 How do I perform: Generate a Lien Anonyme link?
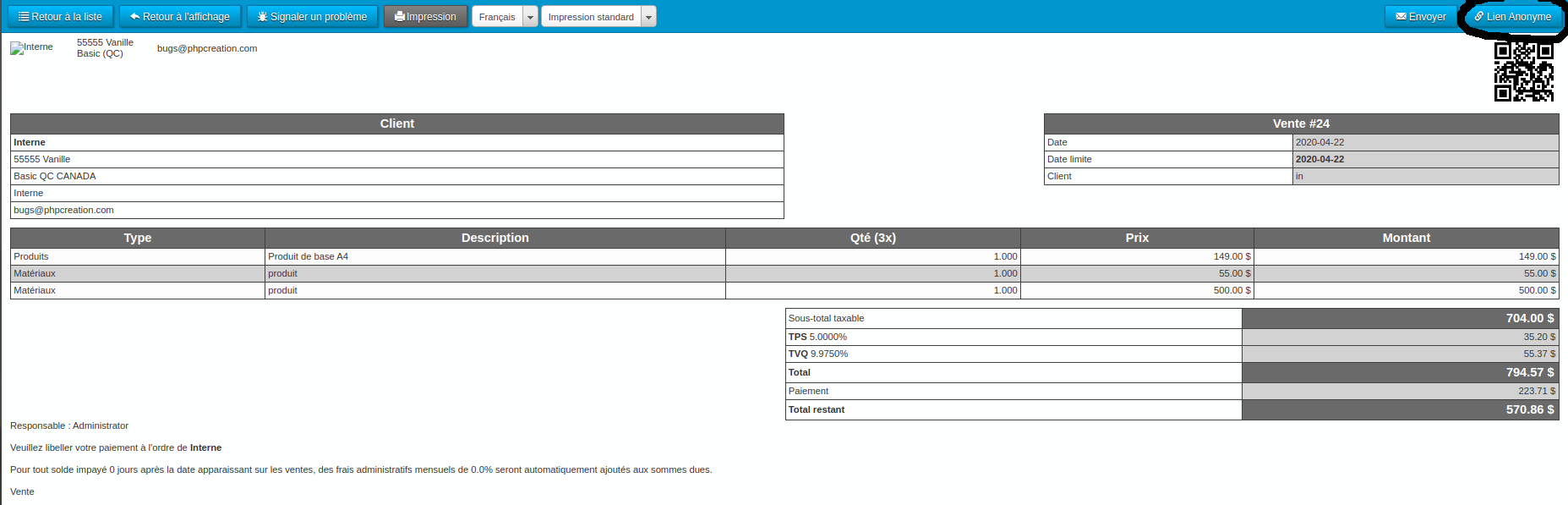point(1512,17)
